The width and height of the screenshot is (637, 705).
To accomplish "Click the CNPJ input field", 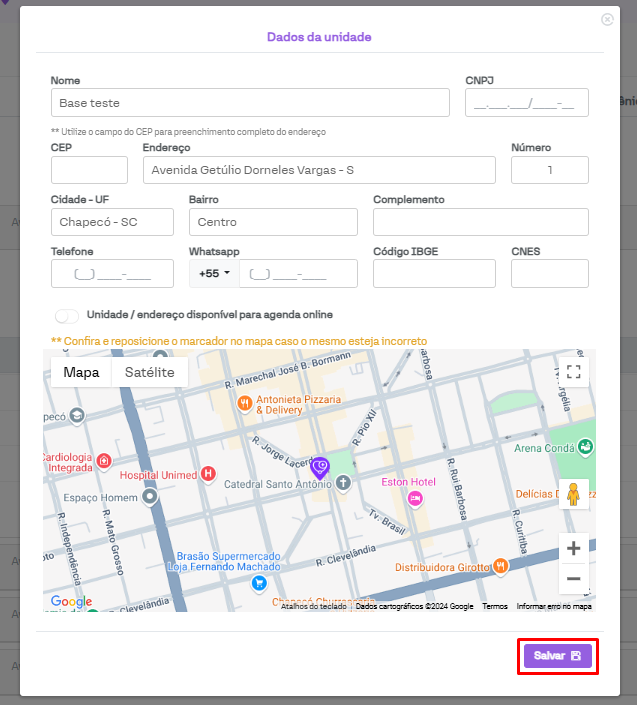I will click(526, 103).
